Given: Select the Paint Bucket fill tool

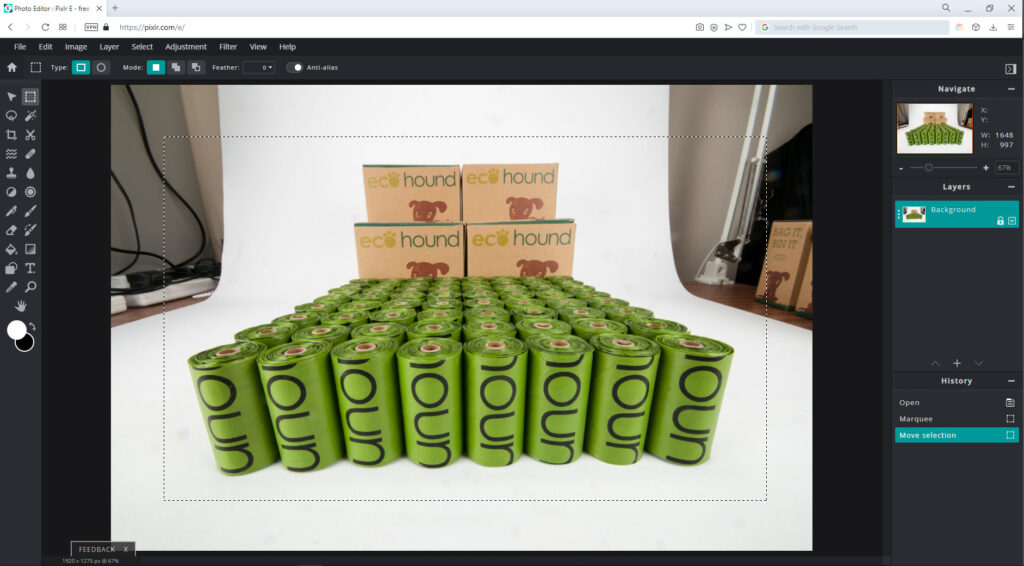Looking at the screenshot, I should pyautogui.click(x=11, y=249).
